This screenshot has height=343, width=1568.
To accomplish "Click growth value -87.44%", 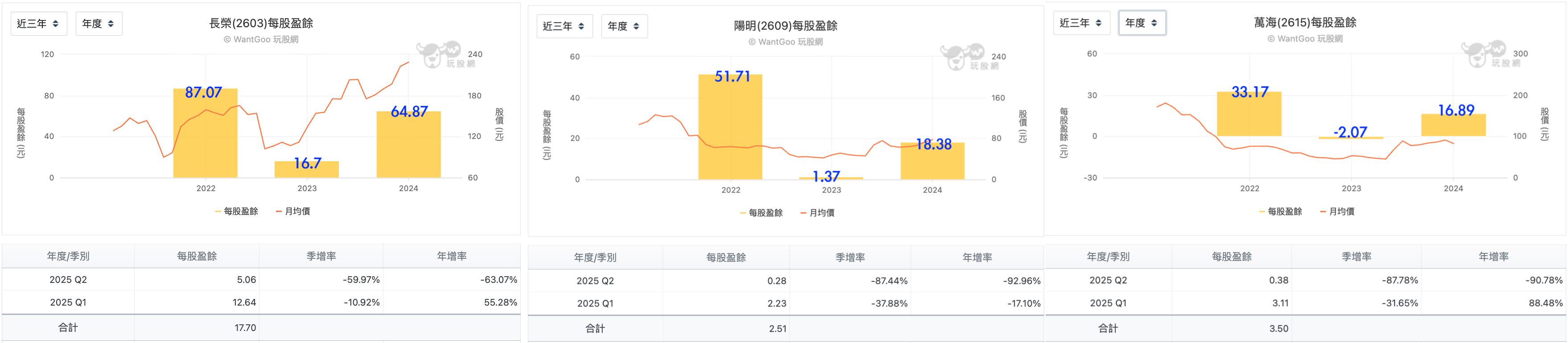I will (x=889, y=281).
